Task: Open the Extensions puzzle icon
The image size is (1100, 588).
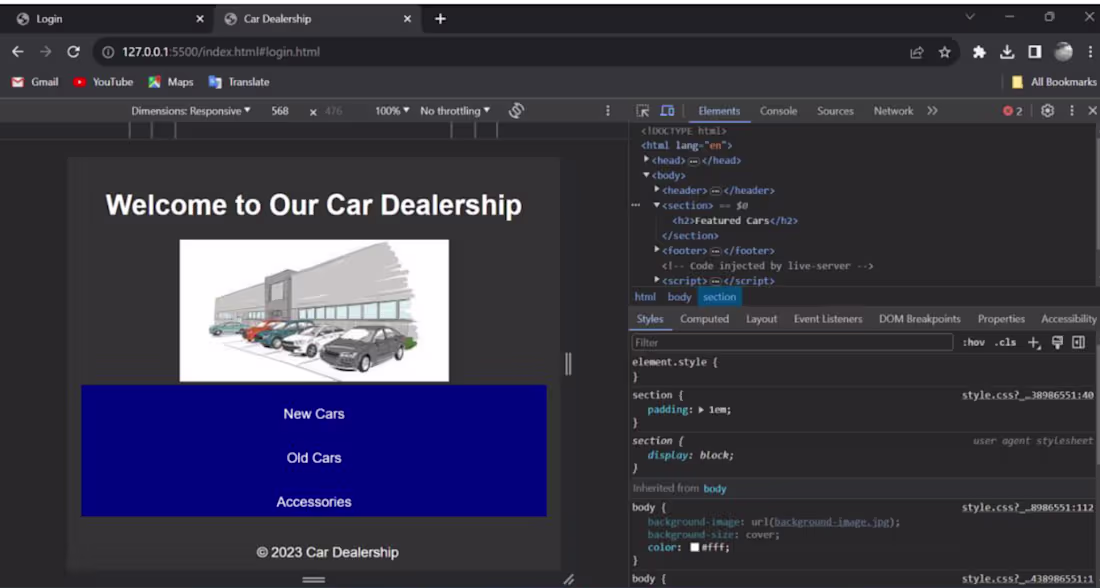Action: (x=979, y=52)
